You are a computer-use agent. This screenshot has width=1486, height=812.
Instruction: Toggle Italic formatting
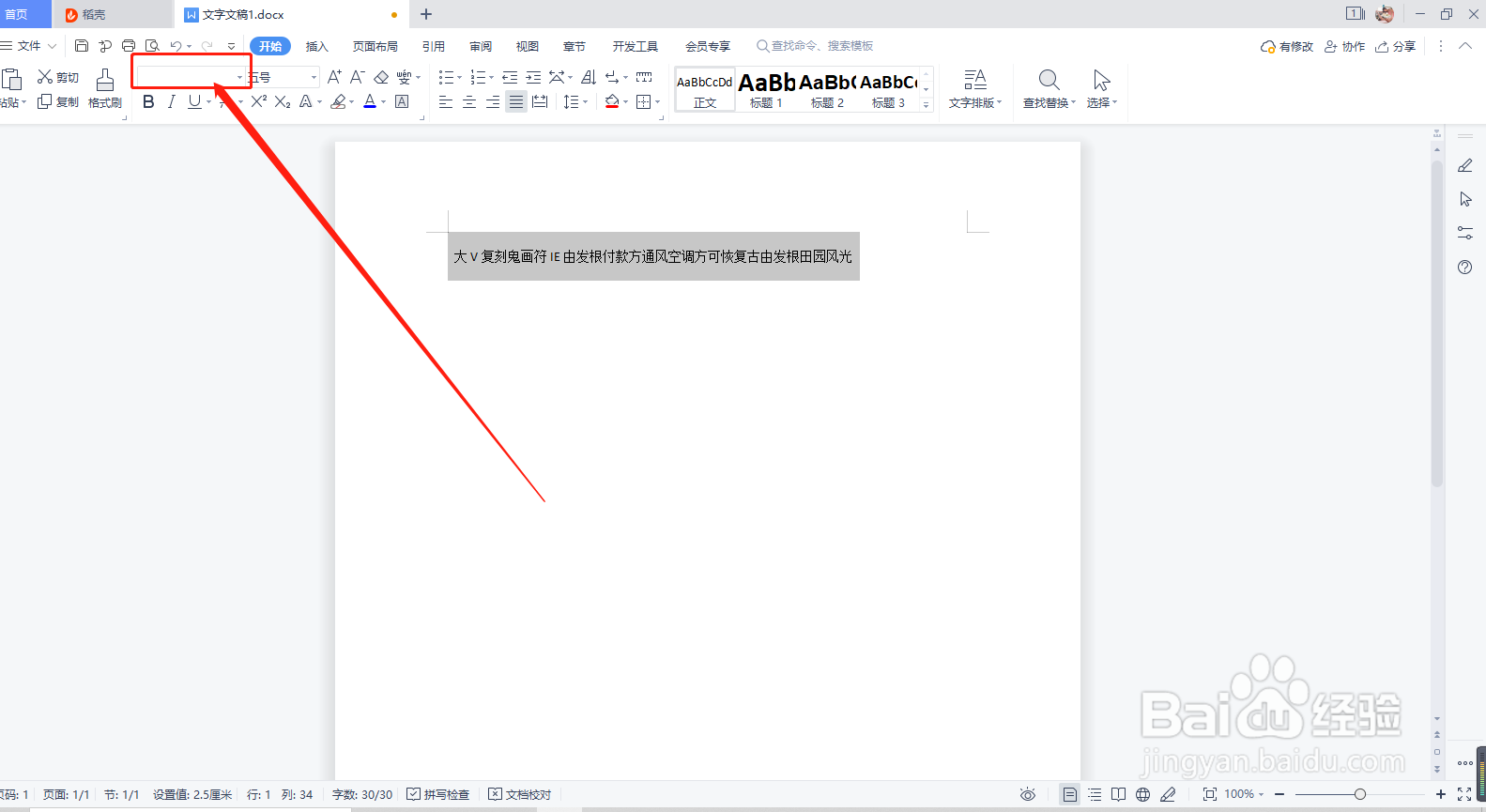point(171,101)
